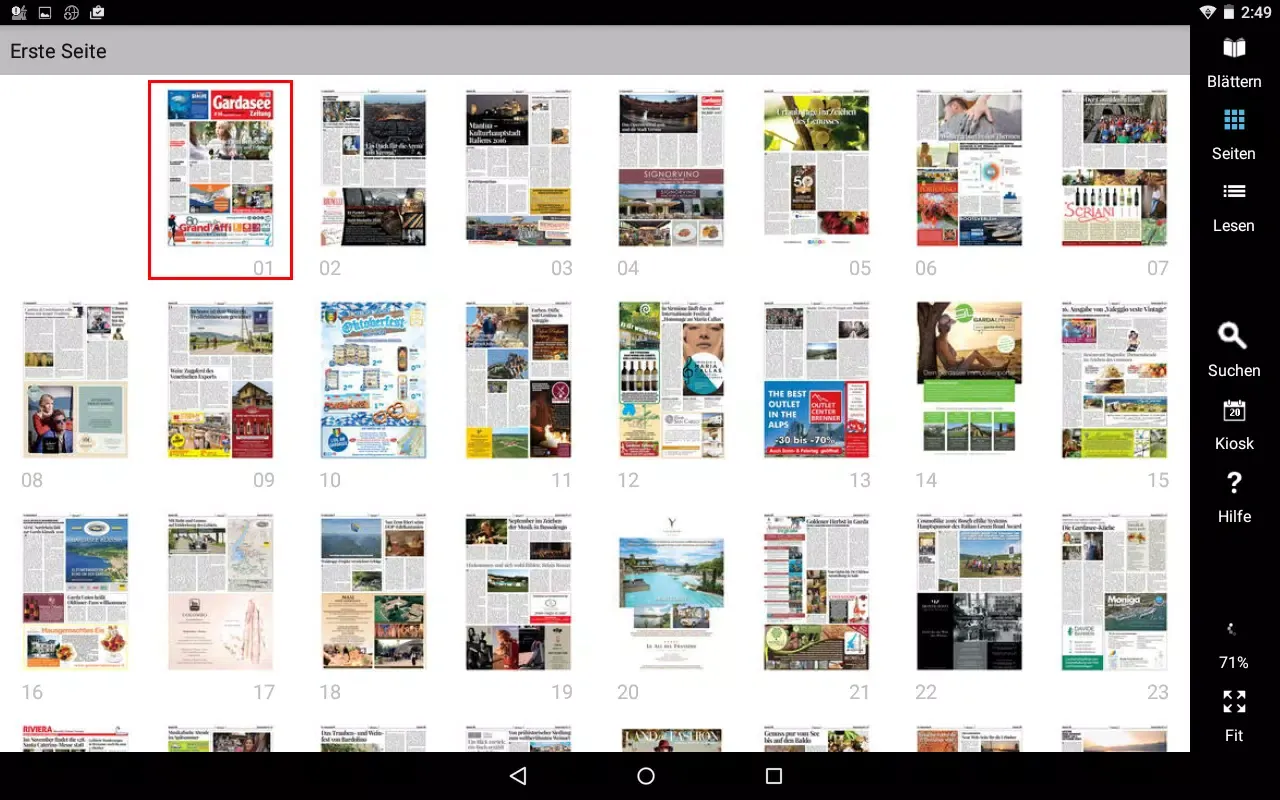This screenshot has height=800, width=1280.
Task: Open page 21 thumbnail
Action: point(817,593)
